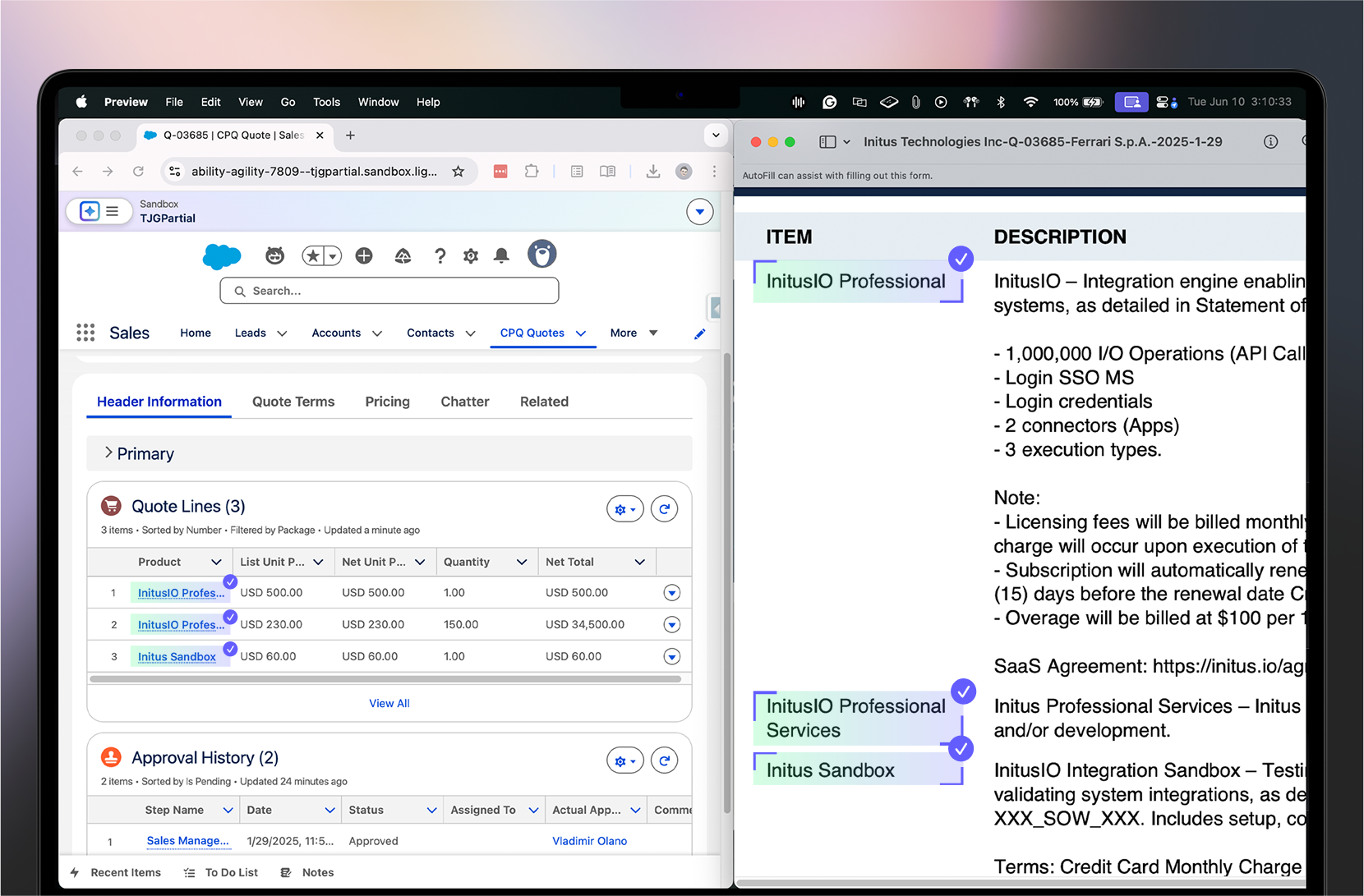Image resolution: width=1364 pixels, height=896 pixels.
Task: Click View All under Quote Lines
Action: click(x=389, y=703)
